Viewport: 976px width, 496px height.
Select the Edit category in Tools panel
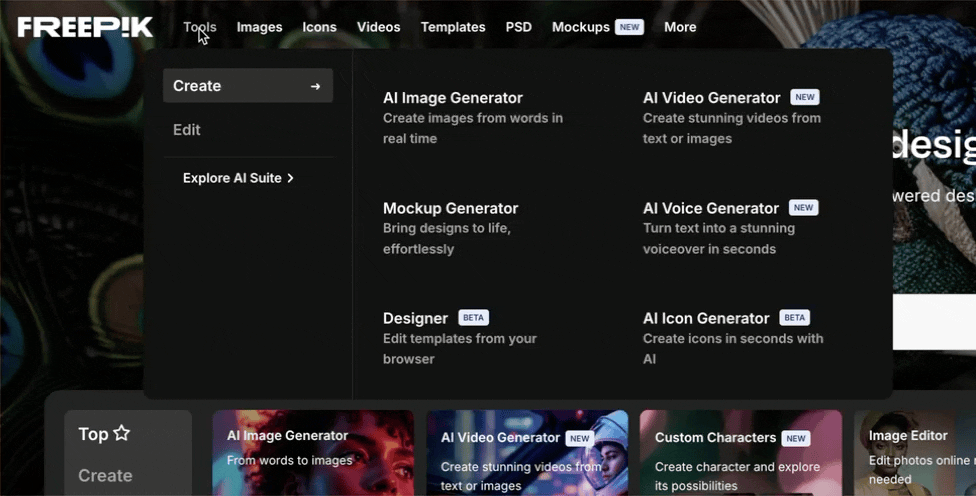pos(187,129)
